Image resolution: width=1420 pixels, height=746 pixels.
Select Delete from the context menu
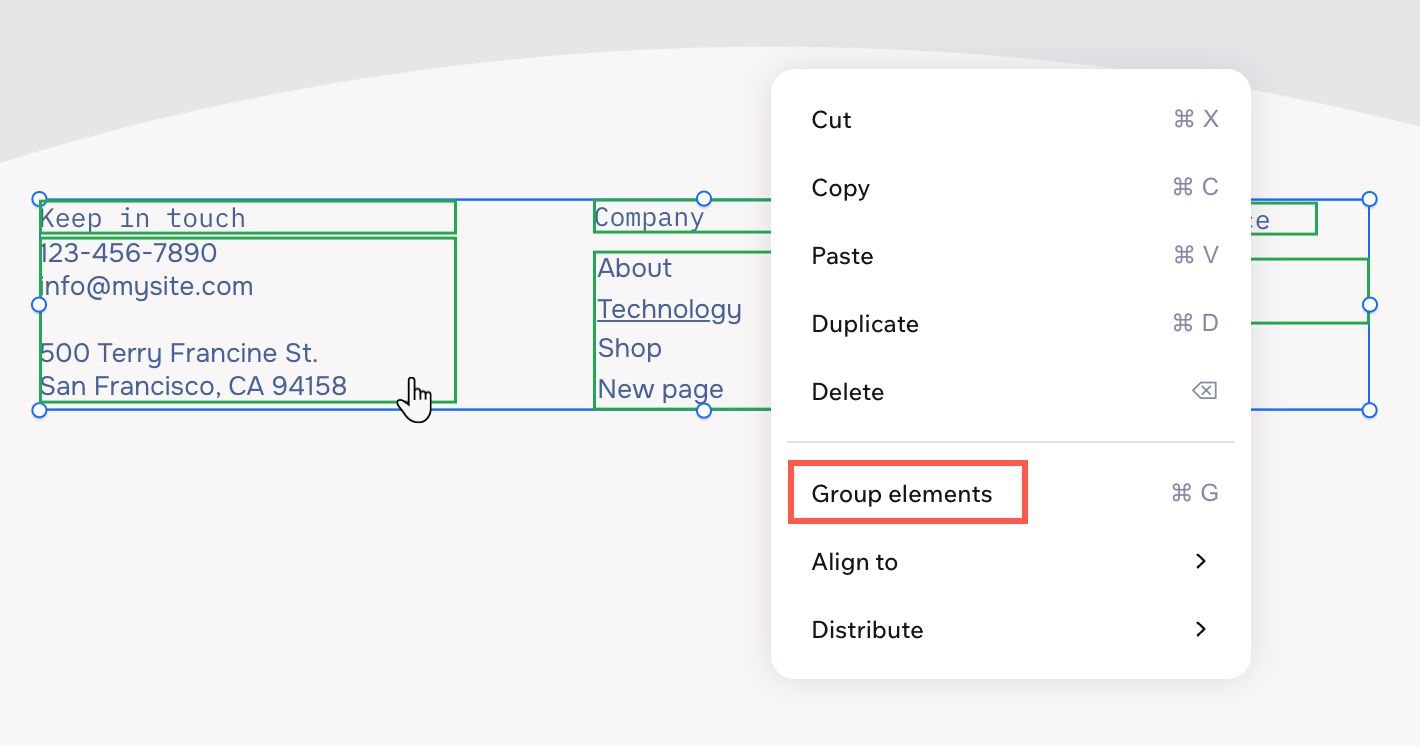click(847, 391)
